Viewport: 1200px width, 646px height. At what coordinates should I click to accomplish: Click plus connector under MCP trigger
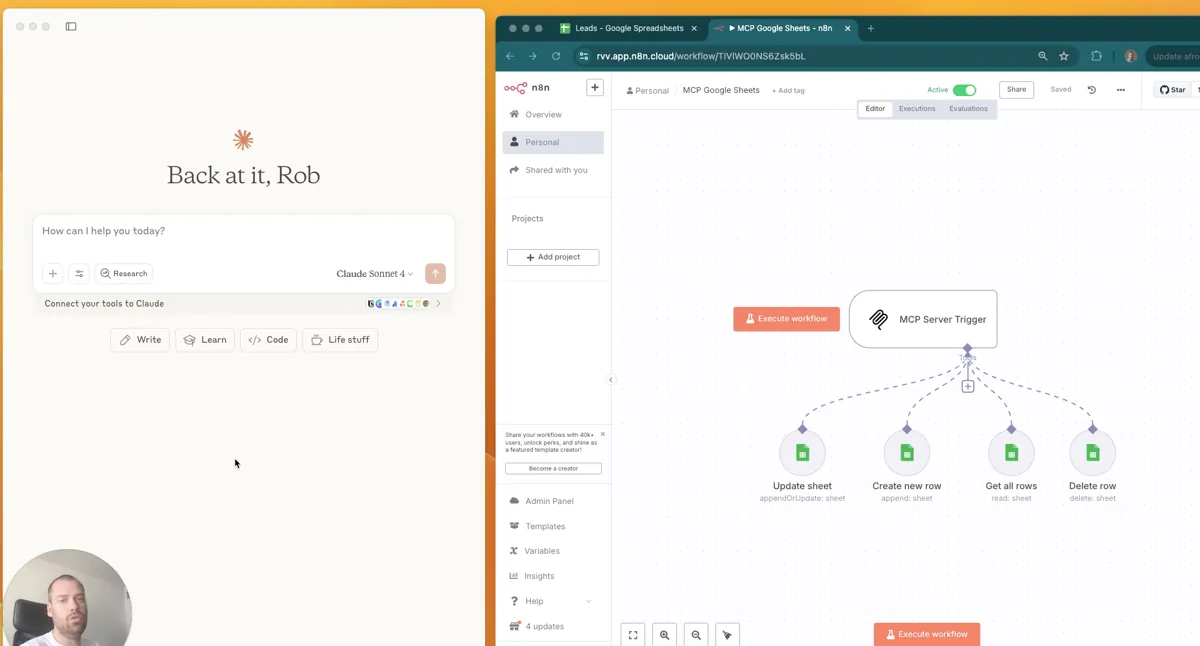(x=968, y=386)
